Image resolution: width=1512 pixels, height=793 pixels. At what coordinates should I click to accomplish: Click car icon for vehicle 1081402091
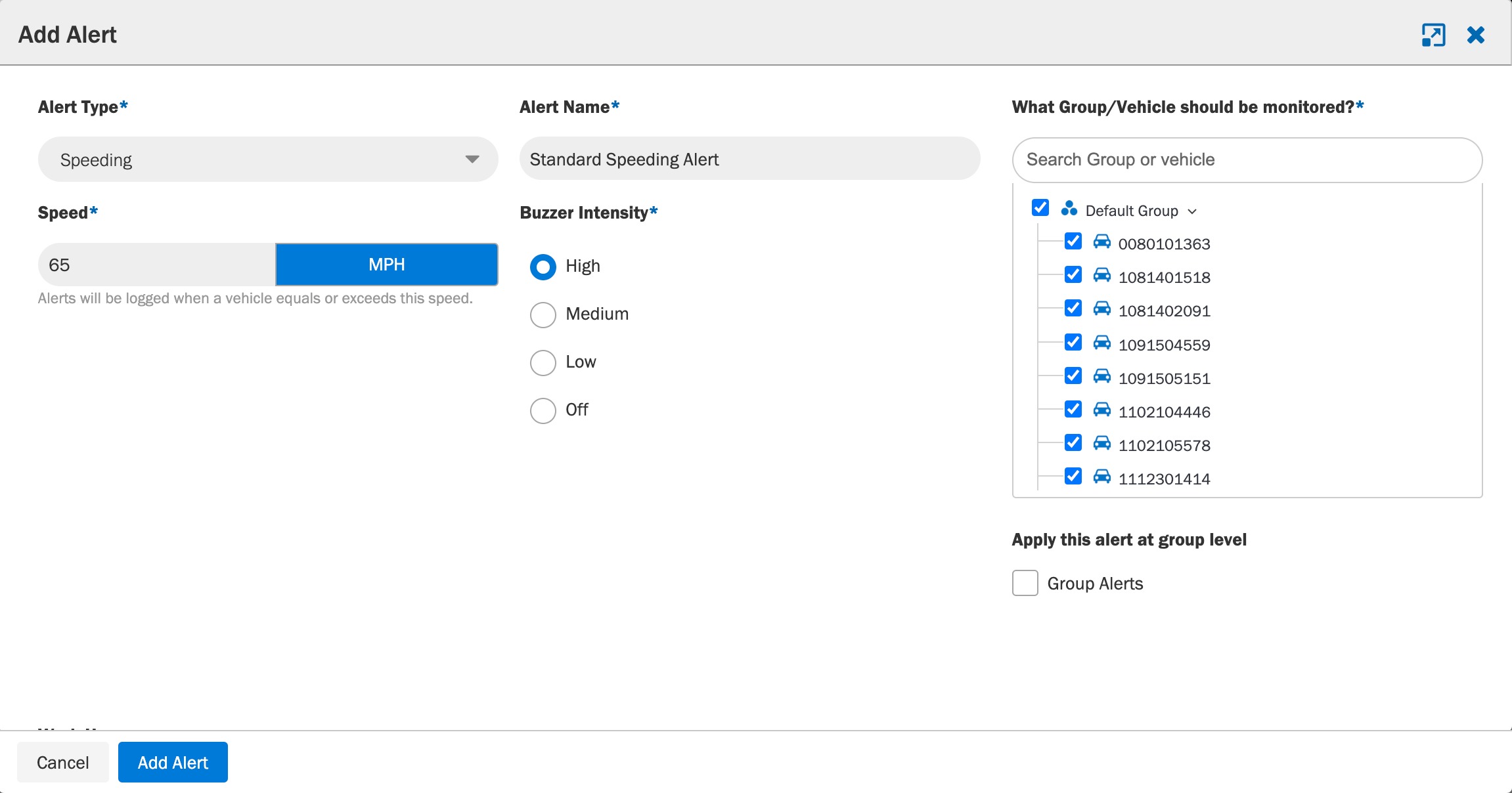[x=1102, y=309]
